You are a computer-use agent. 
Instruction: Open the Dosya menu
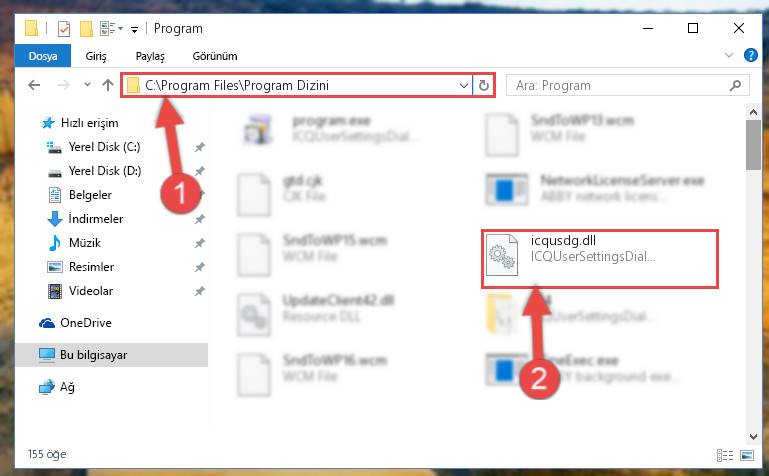(x=43, y=56)
